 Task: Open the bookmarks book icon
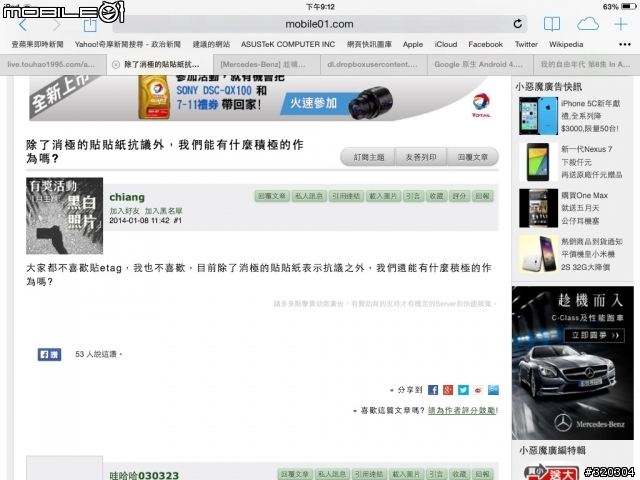click(x=551, y=24)
